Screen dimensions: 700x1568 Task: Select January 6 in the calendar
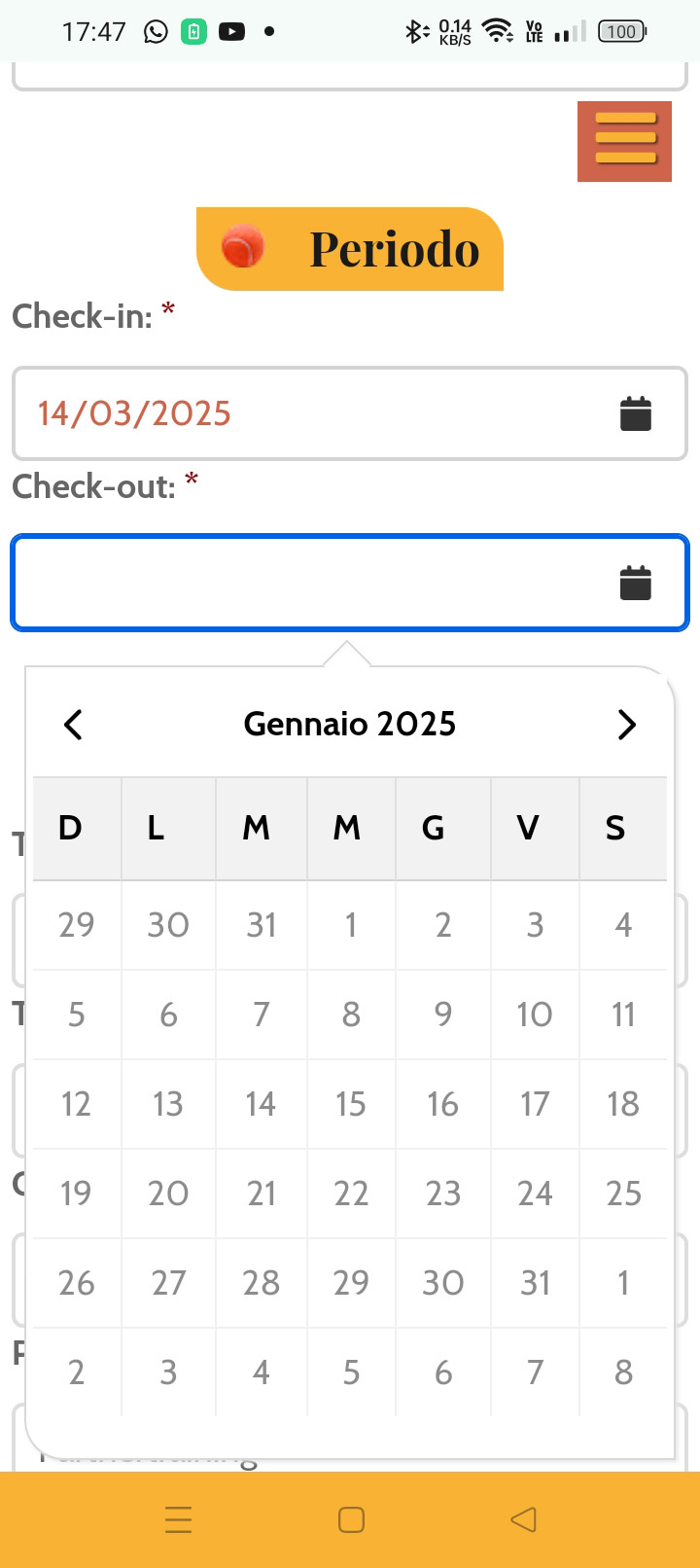point(168,1015)
